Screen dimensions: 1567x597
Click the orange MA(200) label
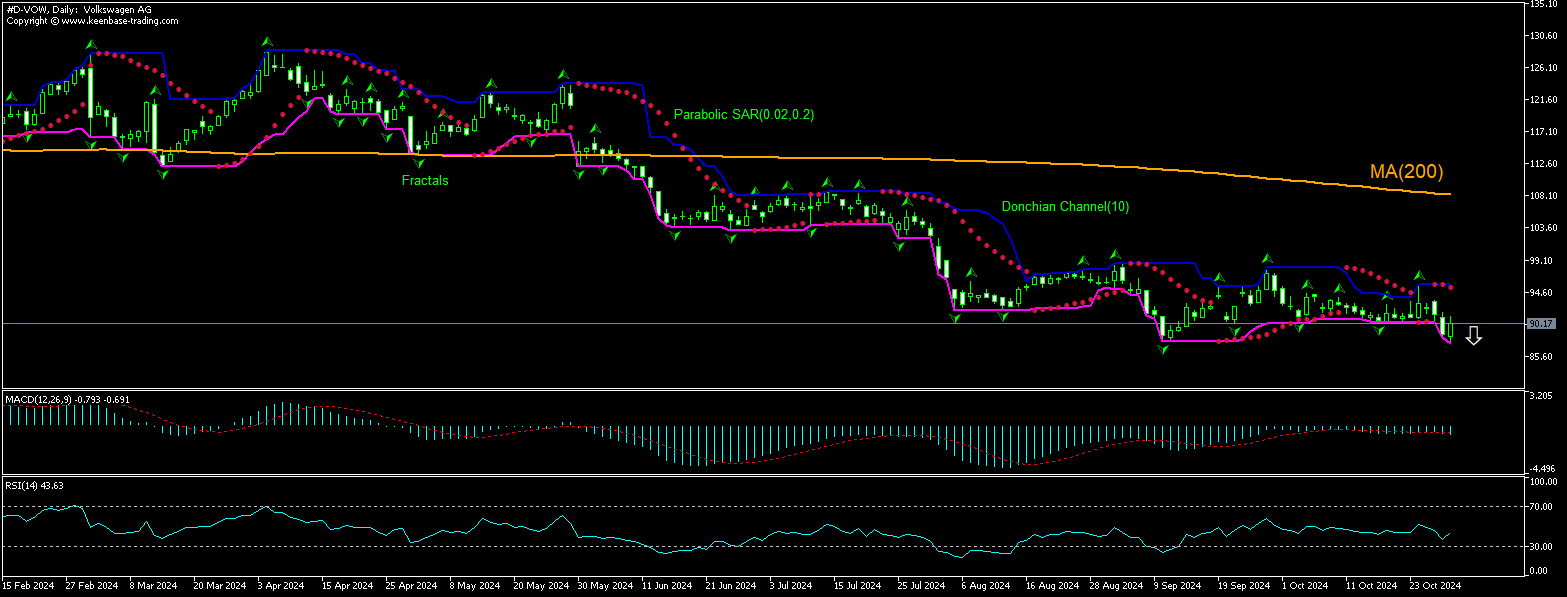tap(1406, 172)
